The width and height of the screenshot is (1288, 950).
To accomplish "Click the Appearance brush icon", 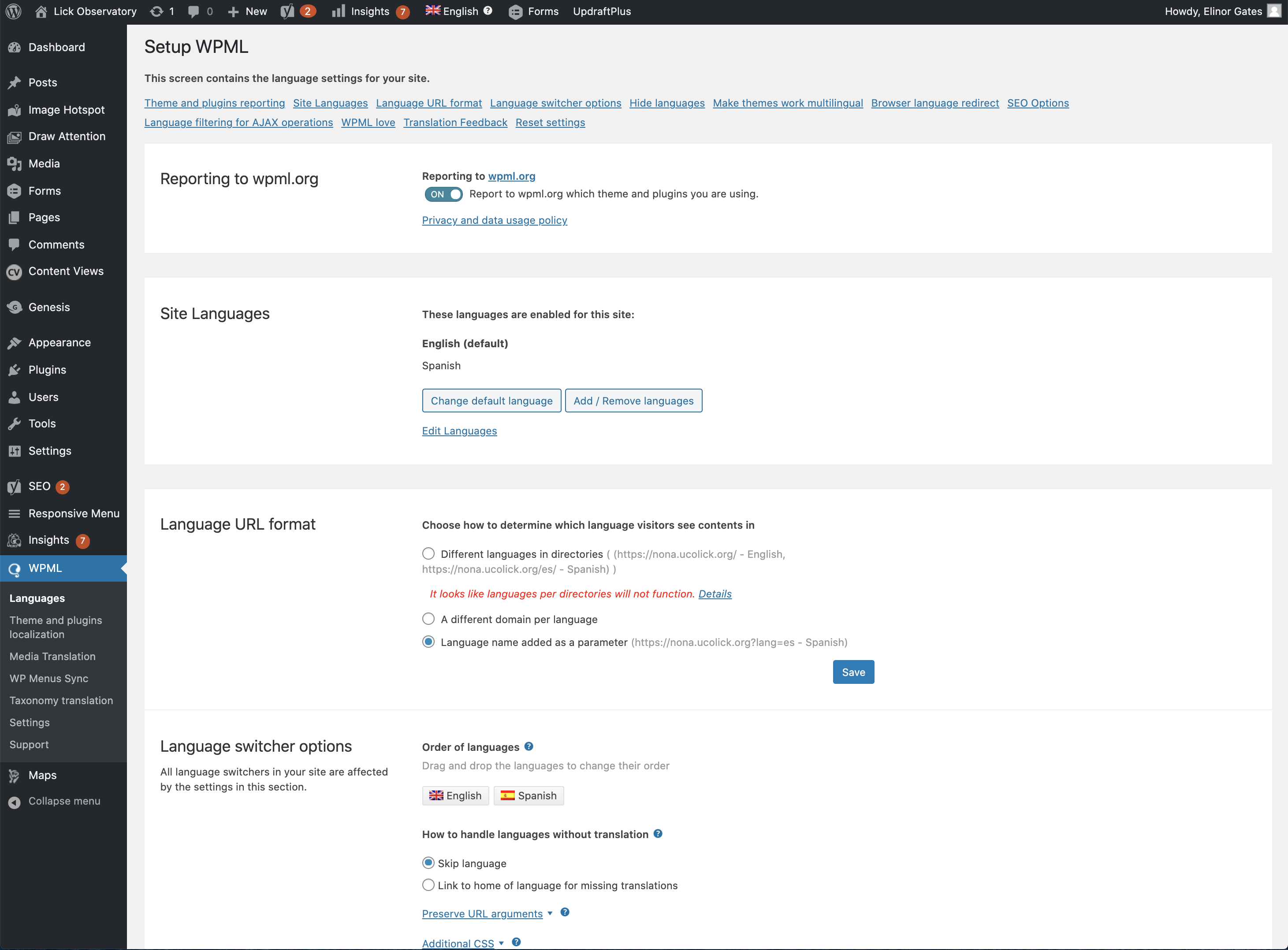I will coord(15,343).
